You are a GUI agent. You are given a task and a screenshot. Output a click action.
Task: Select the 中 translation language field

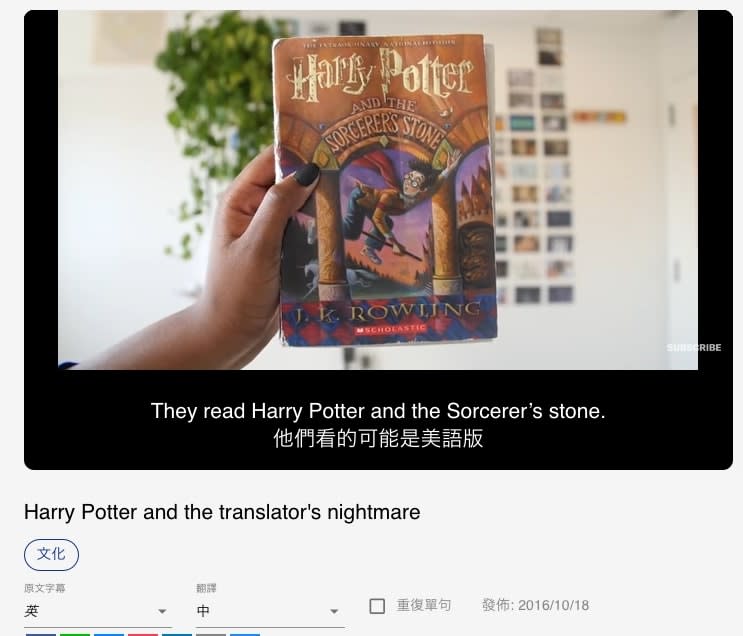point(270,611)
